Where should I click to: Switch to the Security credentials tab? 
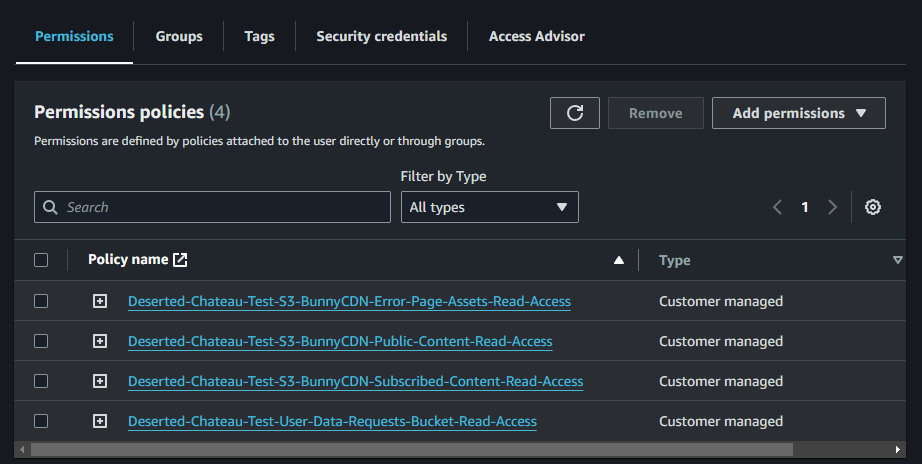pos(381,36)
